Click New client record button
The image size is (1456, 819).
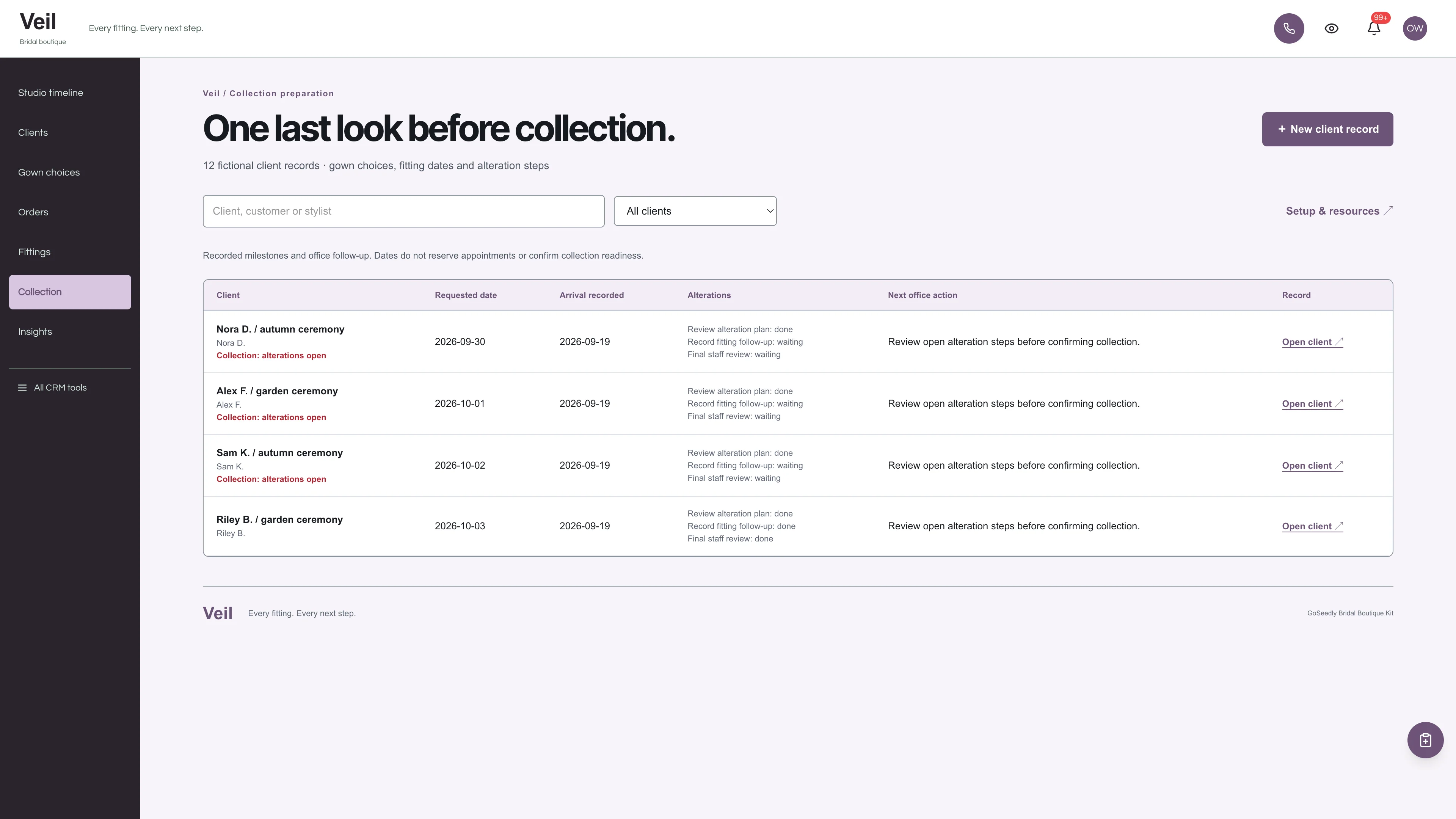[x=1327, y=129]
